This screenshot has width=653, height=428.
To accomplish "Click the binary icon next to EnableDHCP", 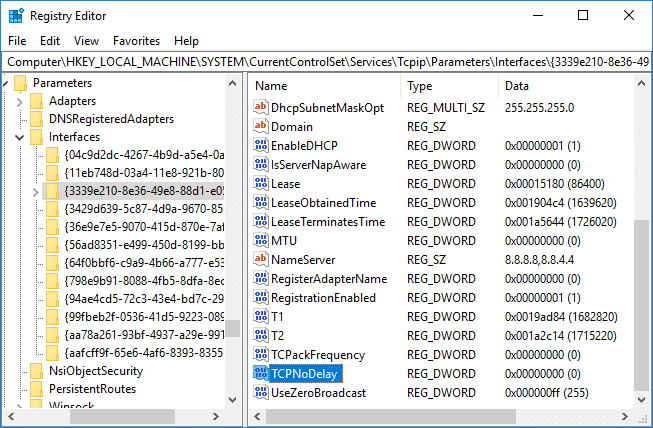I will [x=260, y=146].
